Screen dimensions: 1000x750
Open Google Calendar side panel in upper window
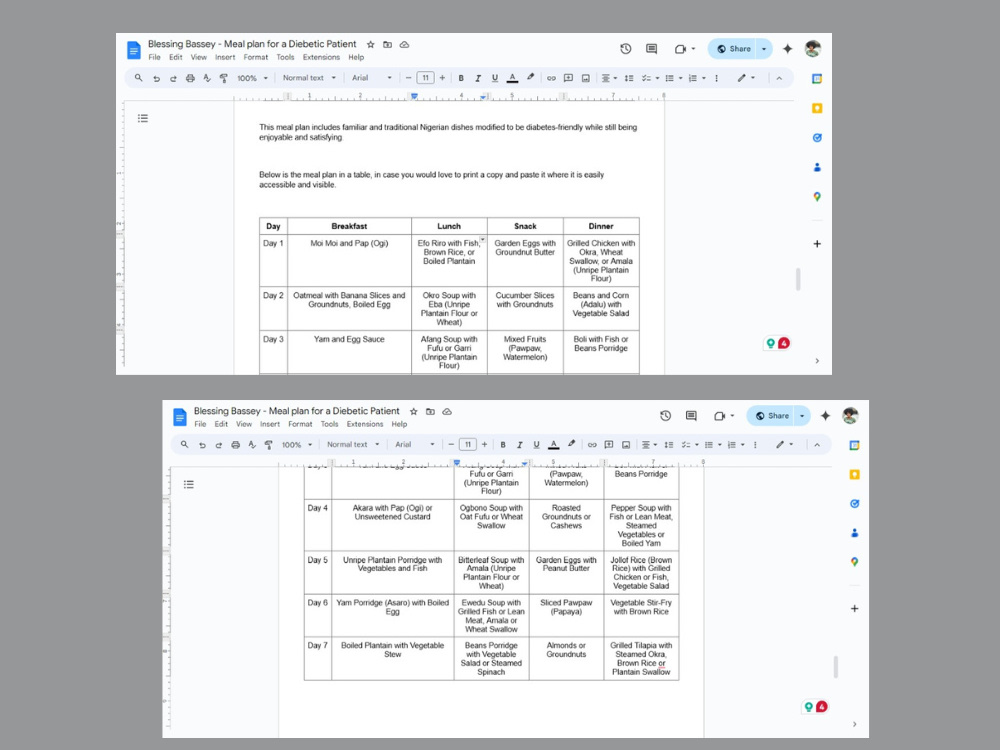817,78
